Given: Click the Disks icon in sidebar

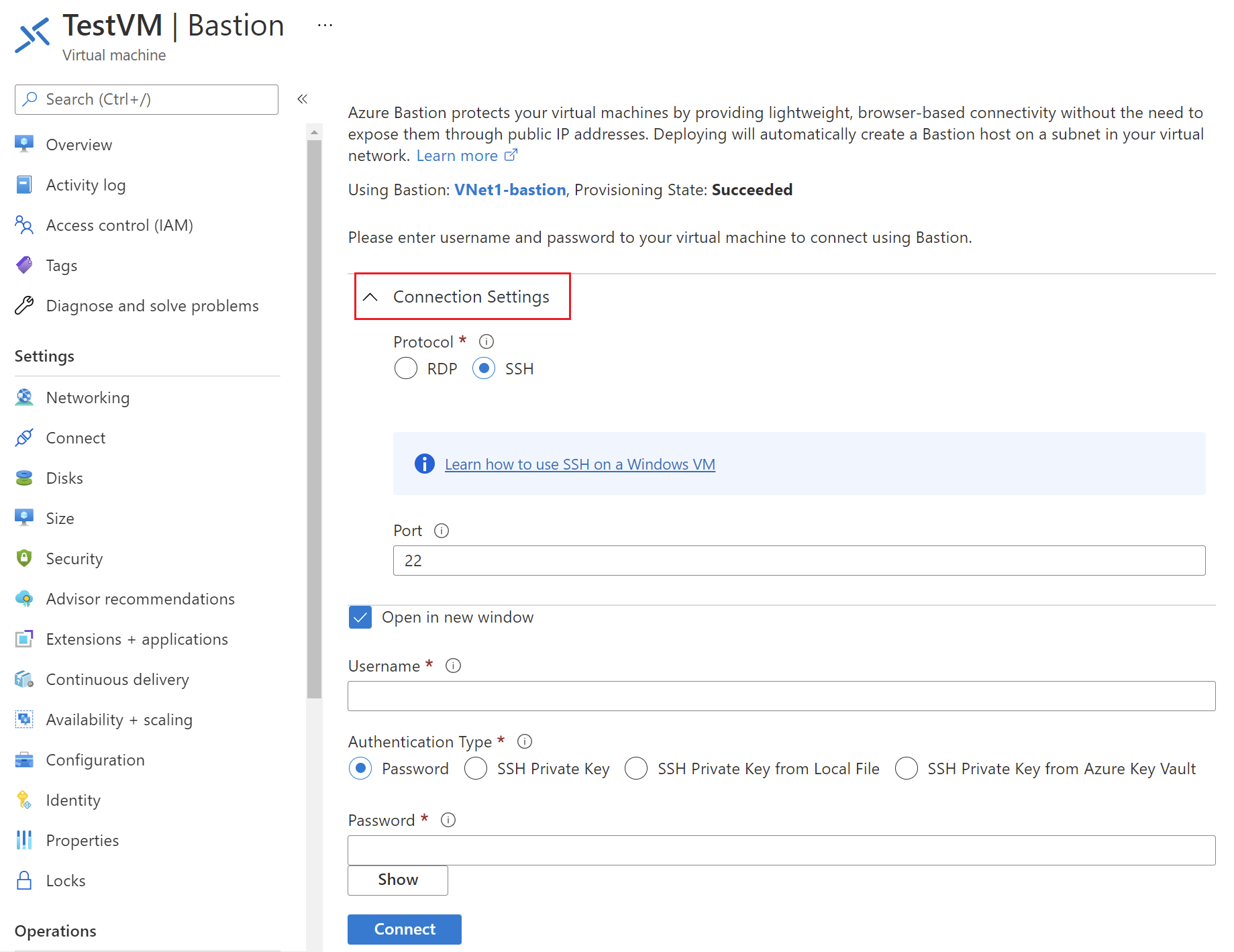Looking at the screenshot, I should pyautogui.click(x=24, y=478).
